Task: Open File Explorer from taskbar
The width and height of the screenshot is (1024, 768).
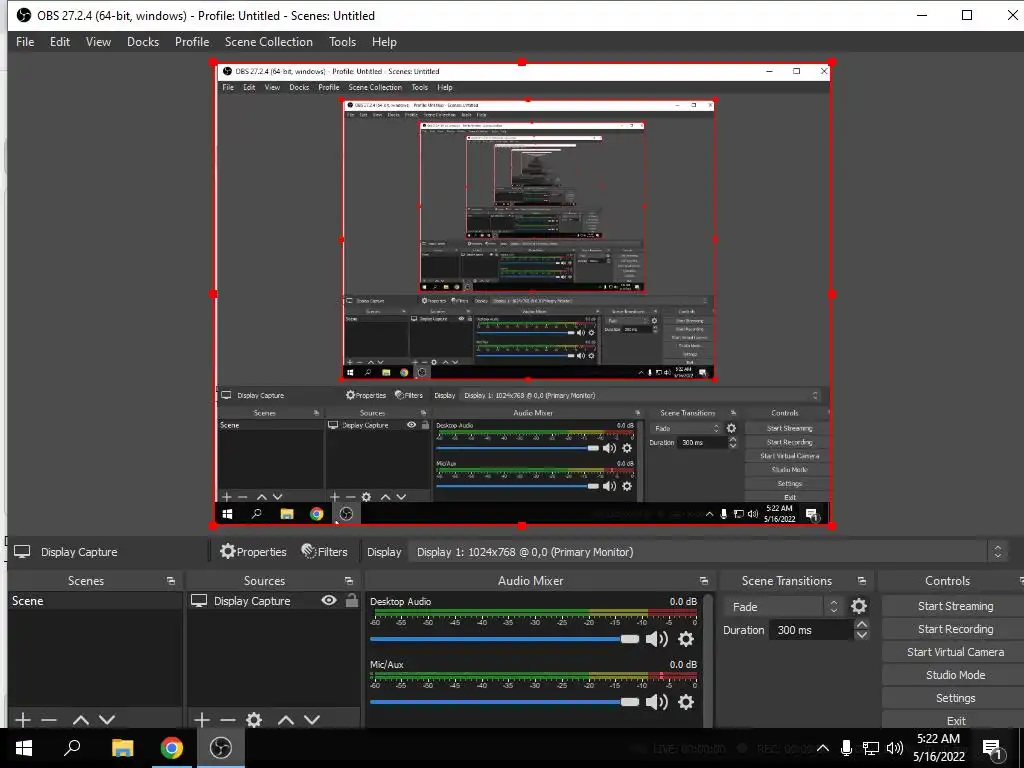Action: tap(122, 748)
